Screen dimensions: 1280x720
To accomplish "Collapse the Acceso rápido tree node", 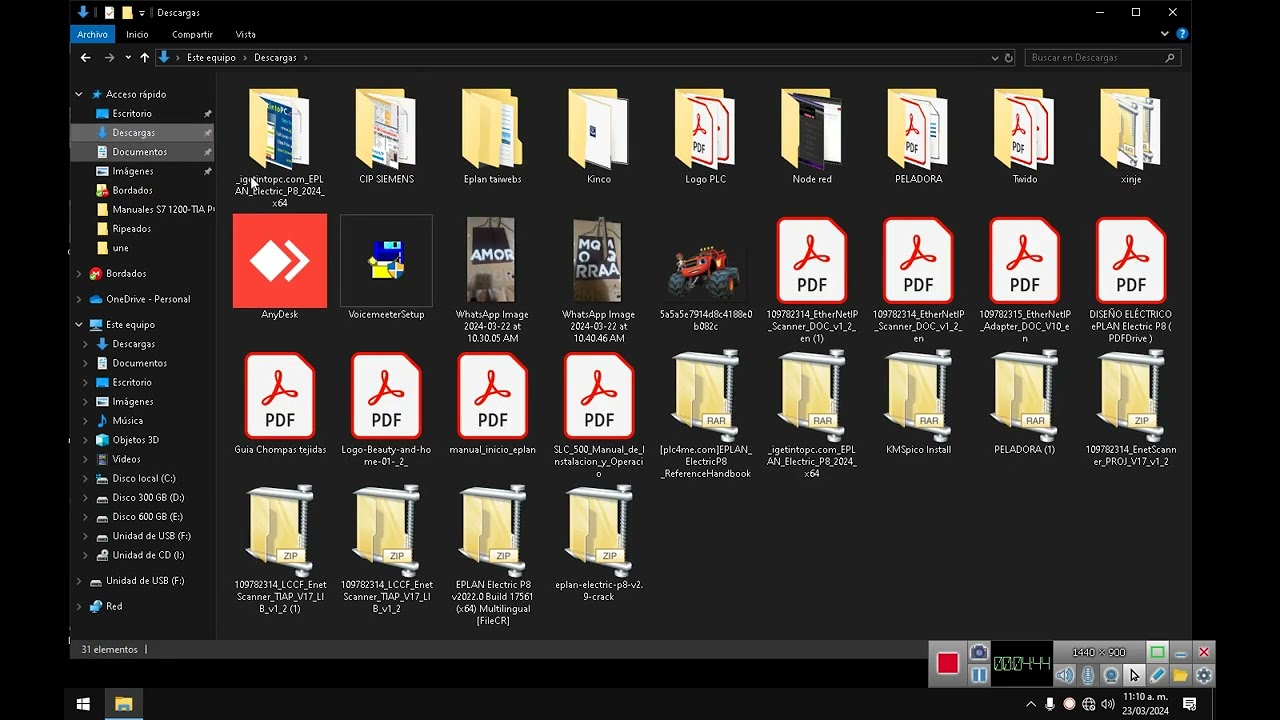I will pos(79,94).
